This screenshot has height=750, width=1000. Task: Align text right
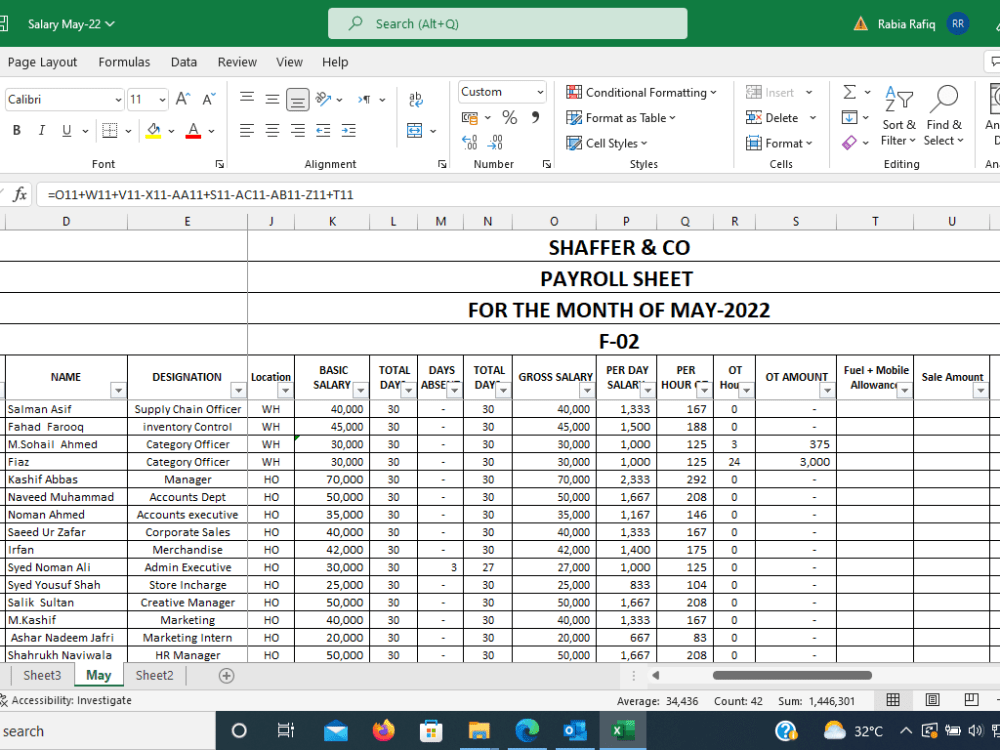pos(298,131)
